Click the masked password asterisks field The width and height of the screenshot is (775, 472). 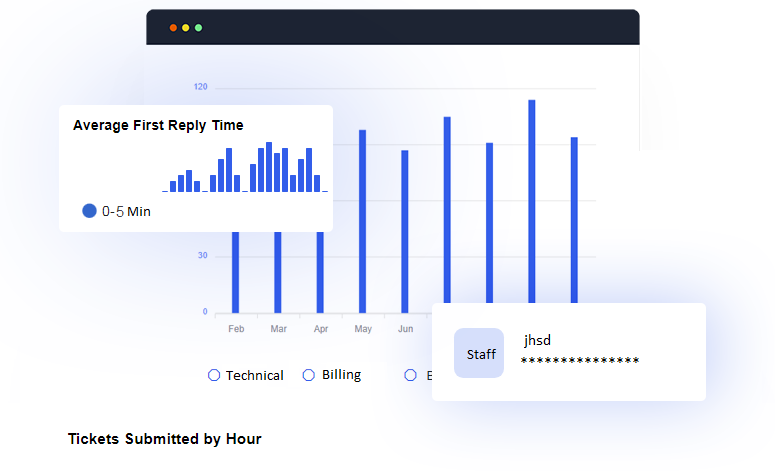580,360
